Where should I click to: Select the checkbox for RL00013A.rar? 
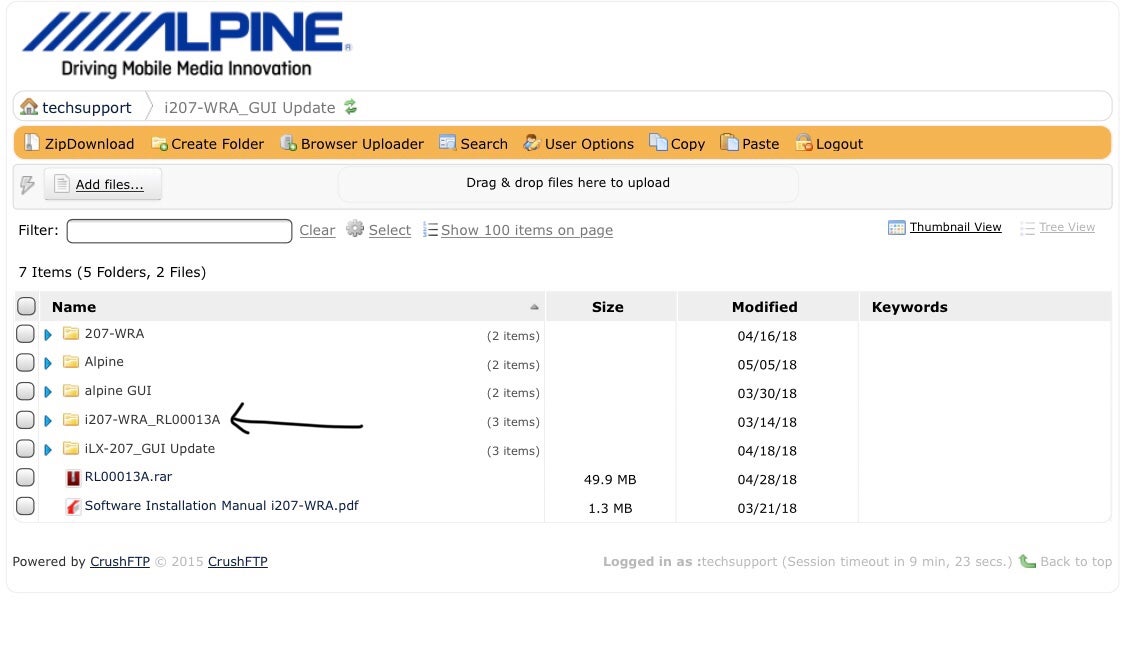click(x=26, y=477)
